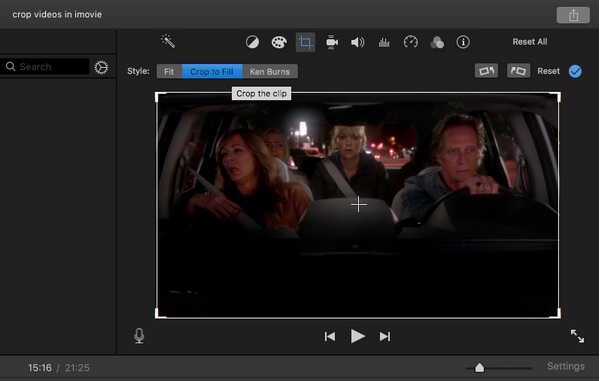Click into the Search field
The height and width of the screenshot is (381, 600).
coord(45,67)
